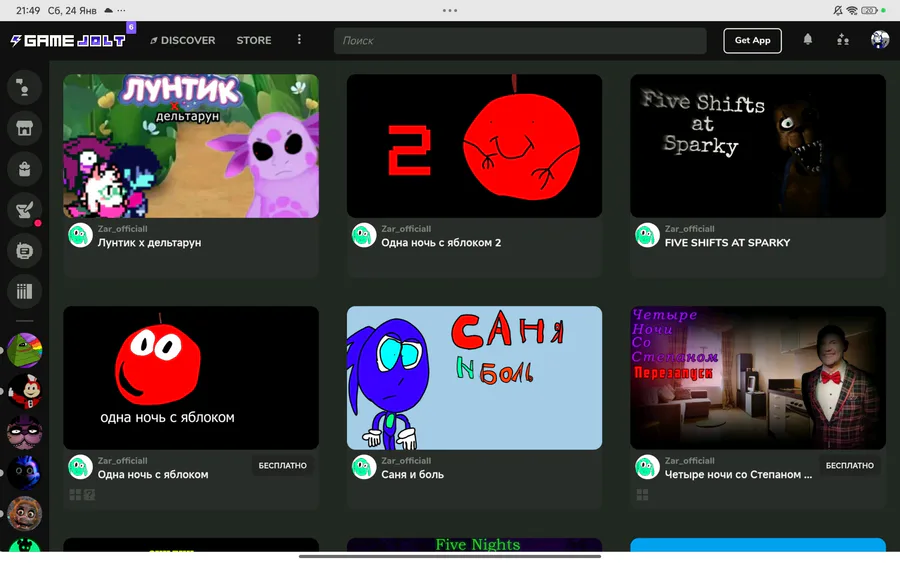This screenshot has height=563, width=900.
Task: Open the sidebar backpack icon
Action: point(24,169)
